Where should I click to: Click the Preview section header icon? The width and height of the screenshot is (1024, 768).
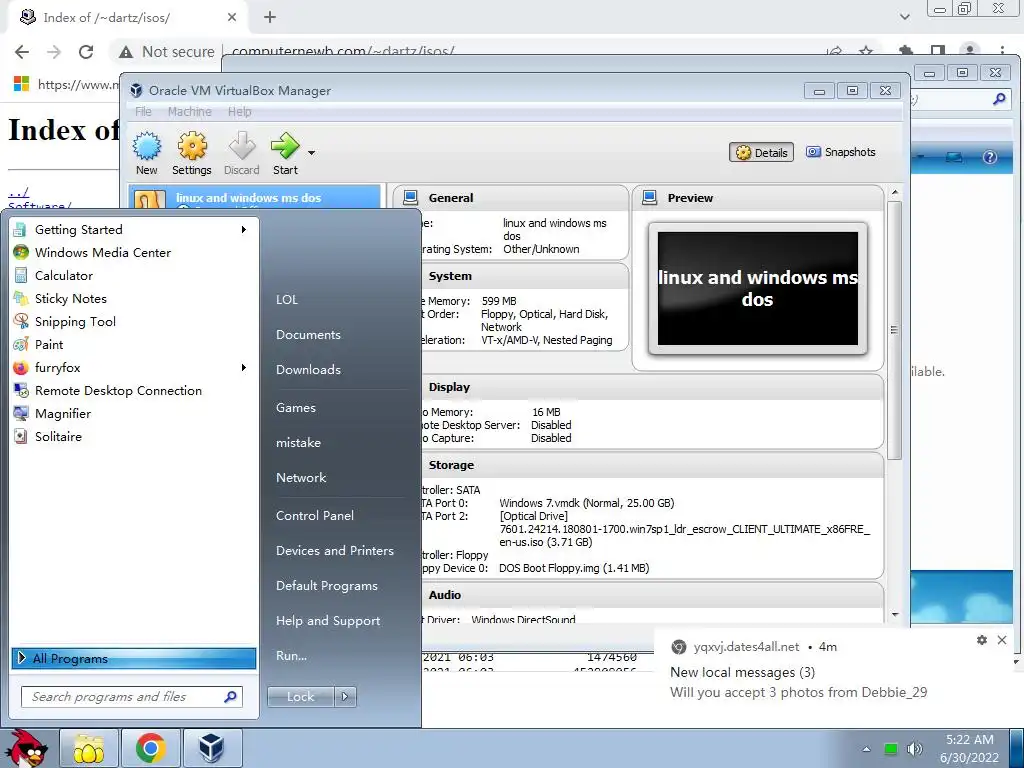coord(650,197)
